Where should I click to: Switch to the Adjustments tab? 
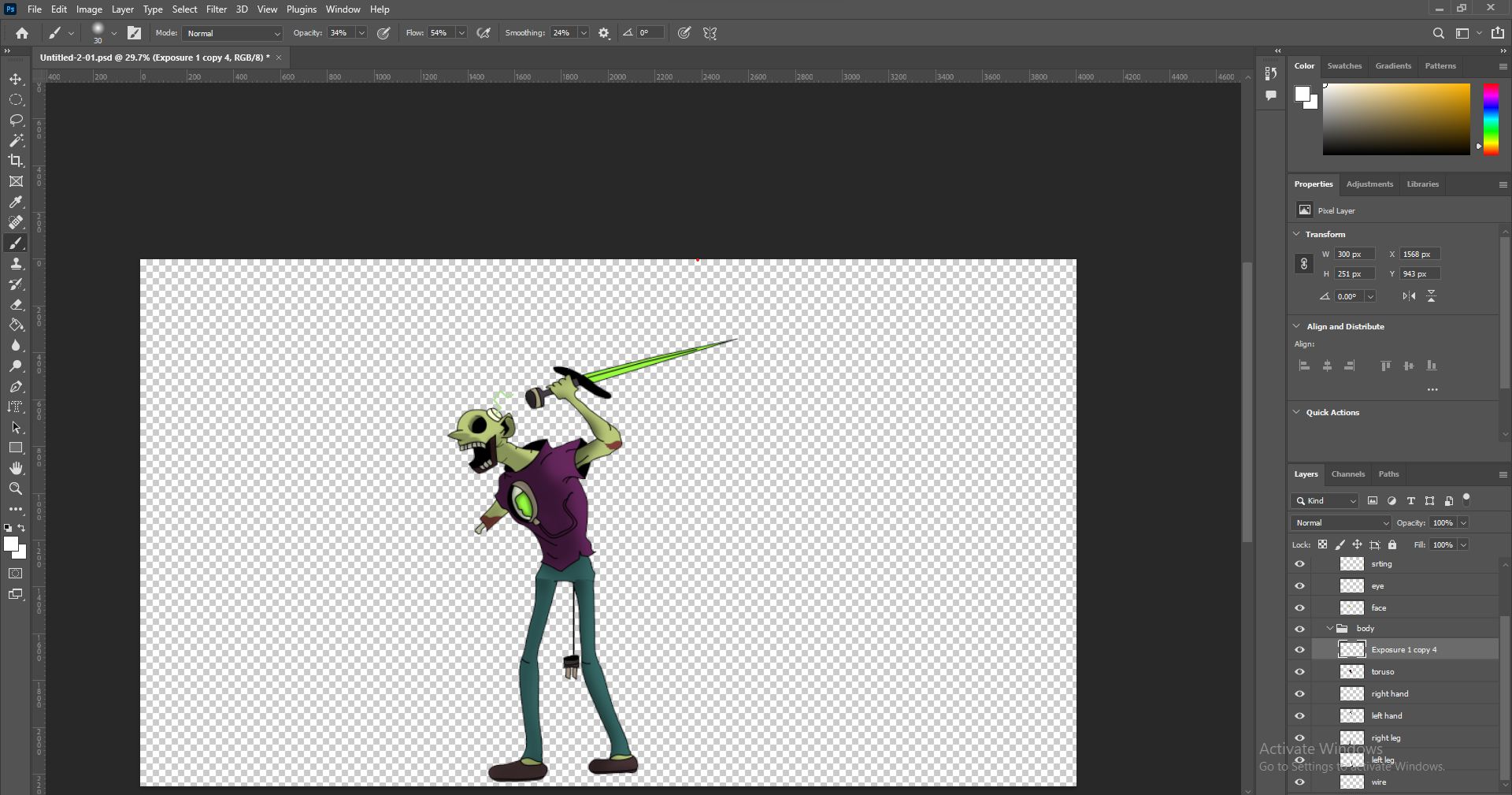click(x=1369, y=184)
